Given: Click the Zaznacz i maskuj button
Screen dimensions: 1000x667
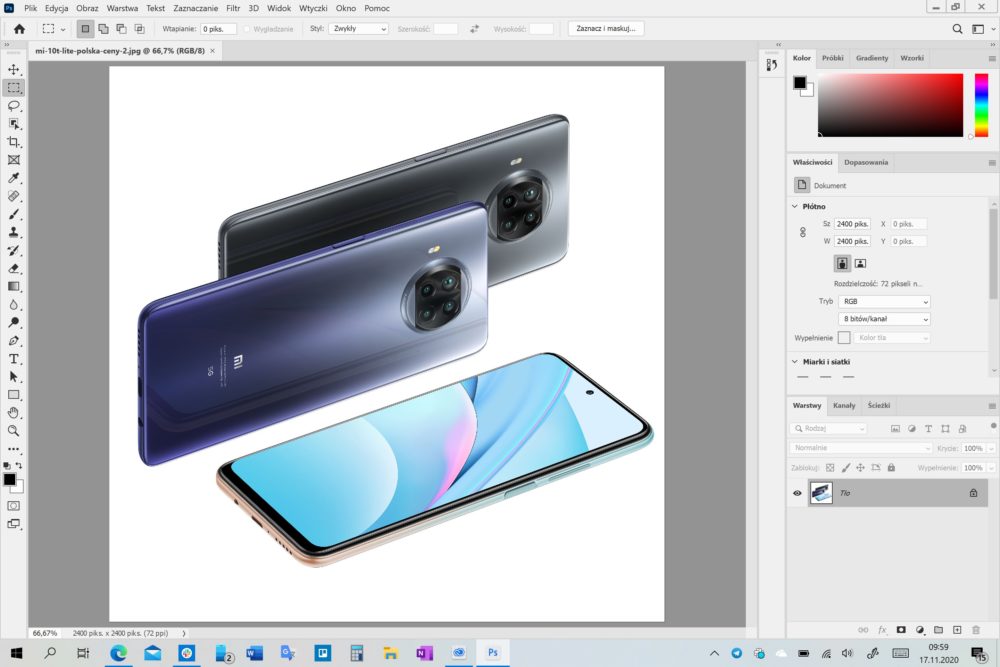Looking at the screenshot, I should pos(606,29).
